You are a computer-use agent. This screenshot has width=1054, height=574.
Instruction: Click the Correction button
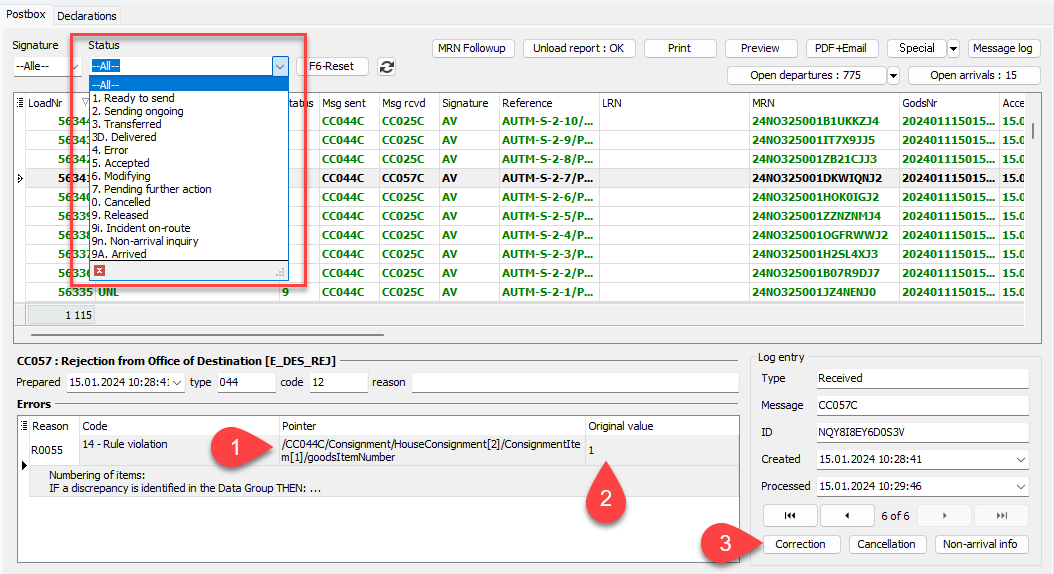802,544
